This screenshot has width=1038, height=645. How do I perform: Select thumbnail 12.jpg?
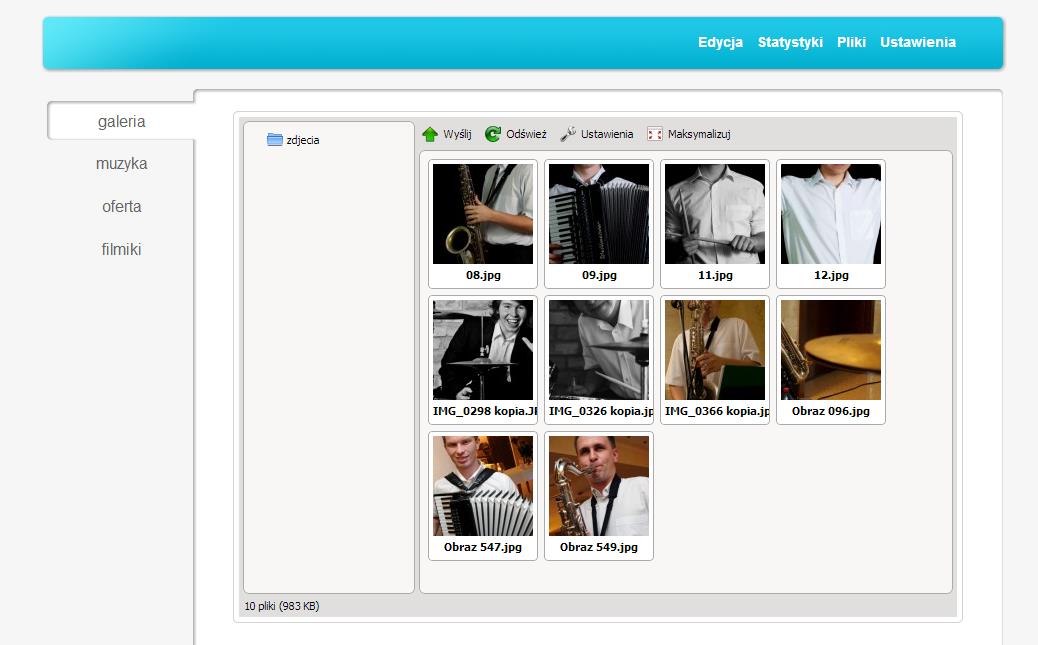(831, 214)
